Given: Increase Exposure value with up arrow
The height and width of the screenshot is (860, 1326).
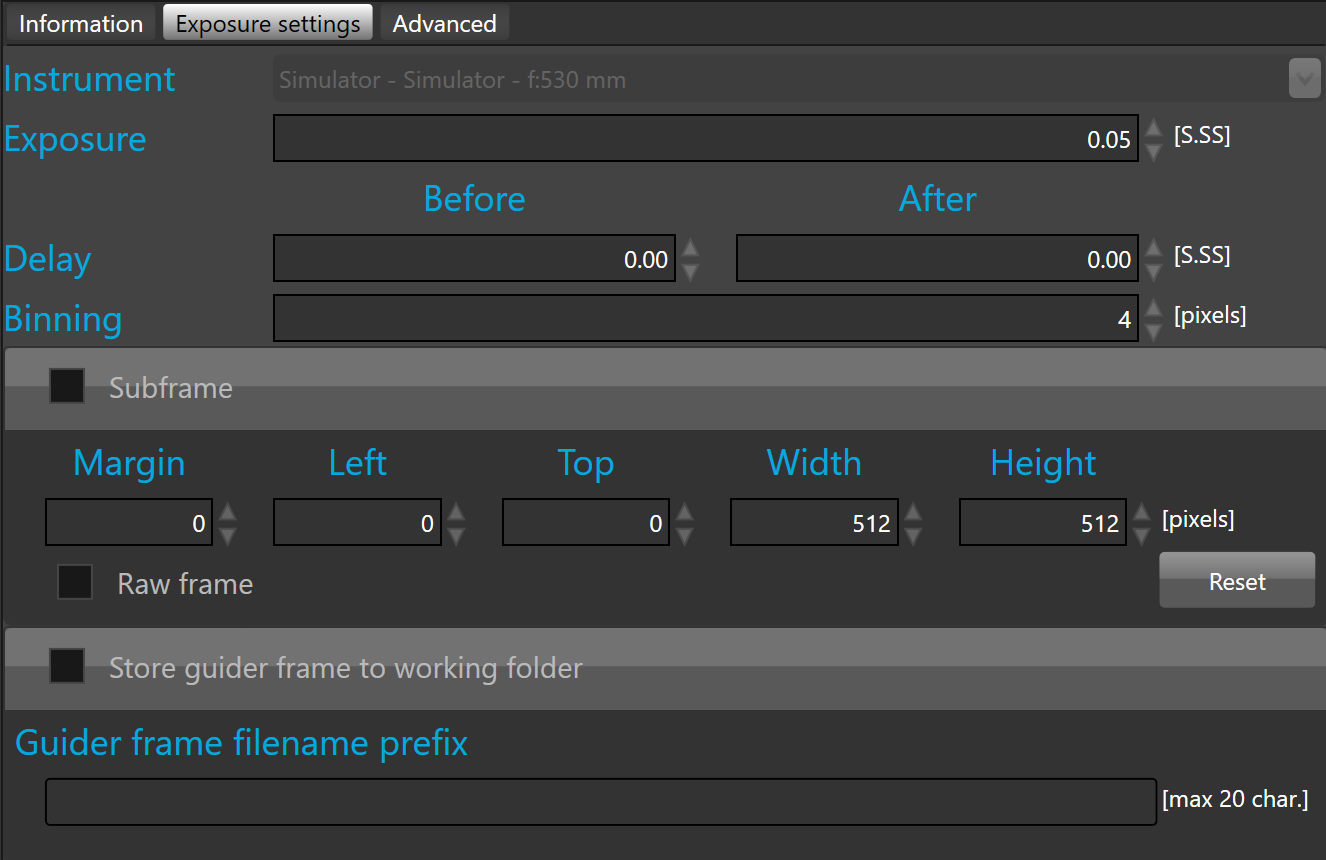Looking at the screenshot, I should tap(1153, 128).
